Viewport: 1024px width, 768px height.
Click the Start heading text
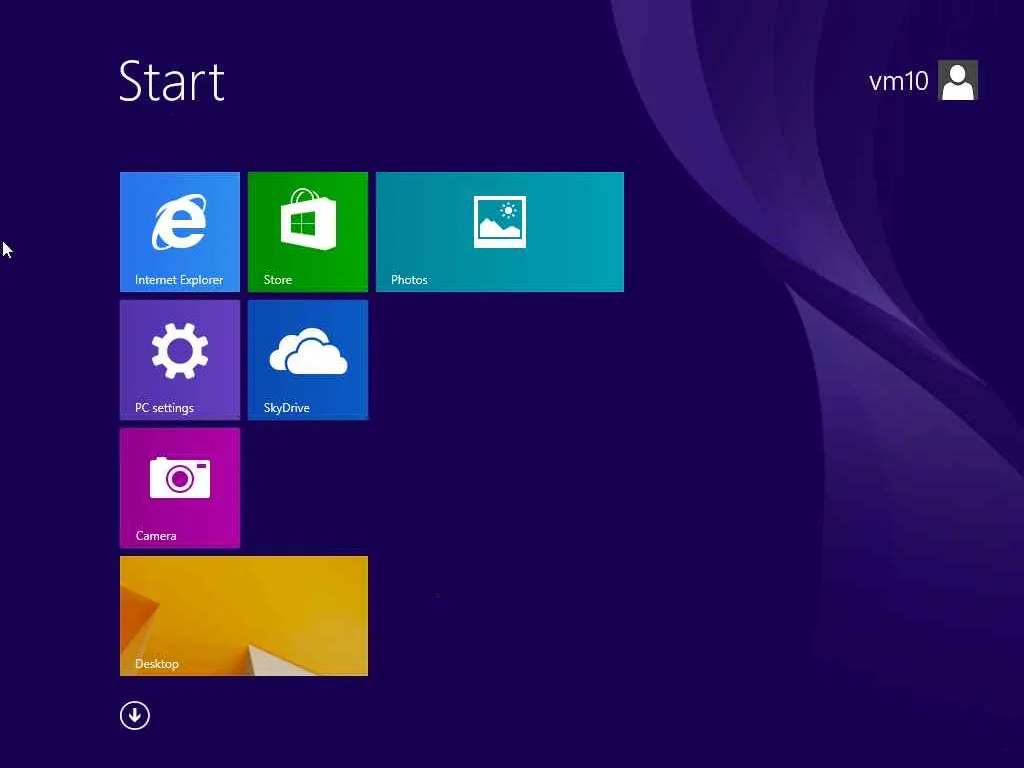click(172, 81)
